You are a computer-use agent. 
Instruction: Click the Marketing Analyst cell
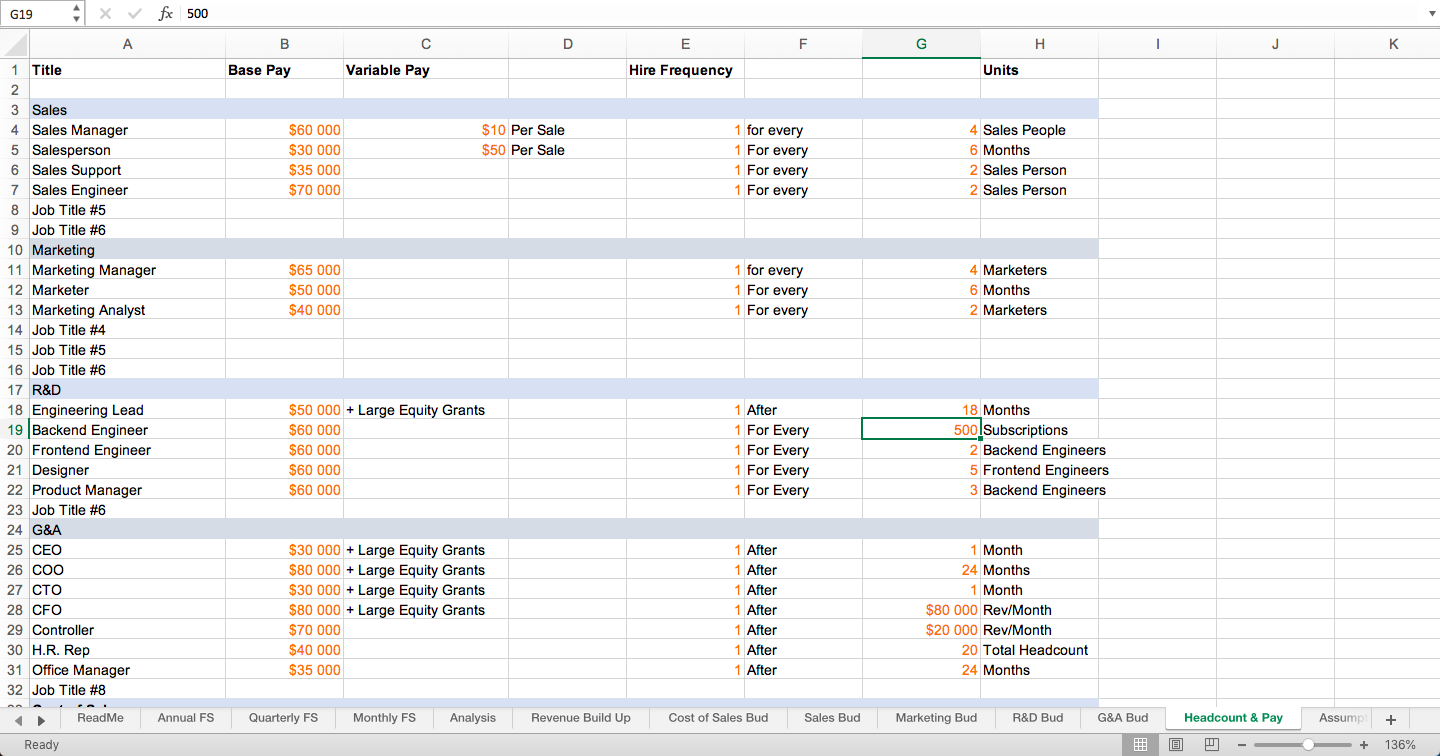click(127, 310)
